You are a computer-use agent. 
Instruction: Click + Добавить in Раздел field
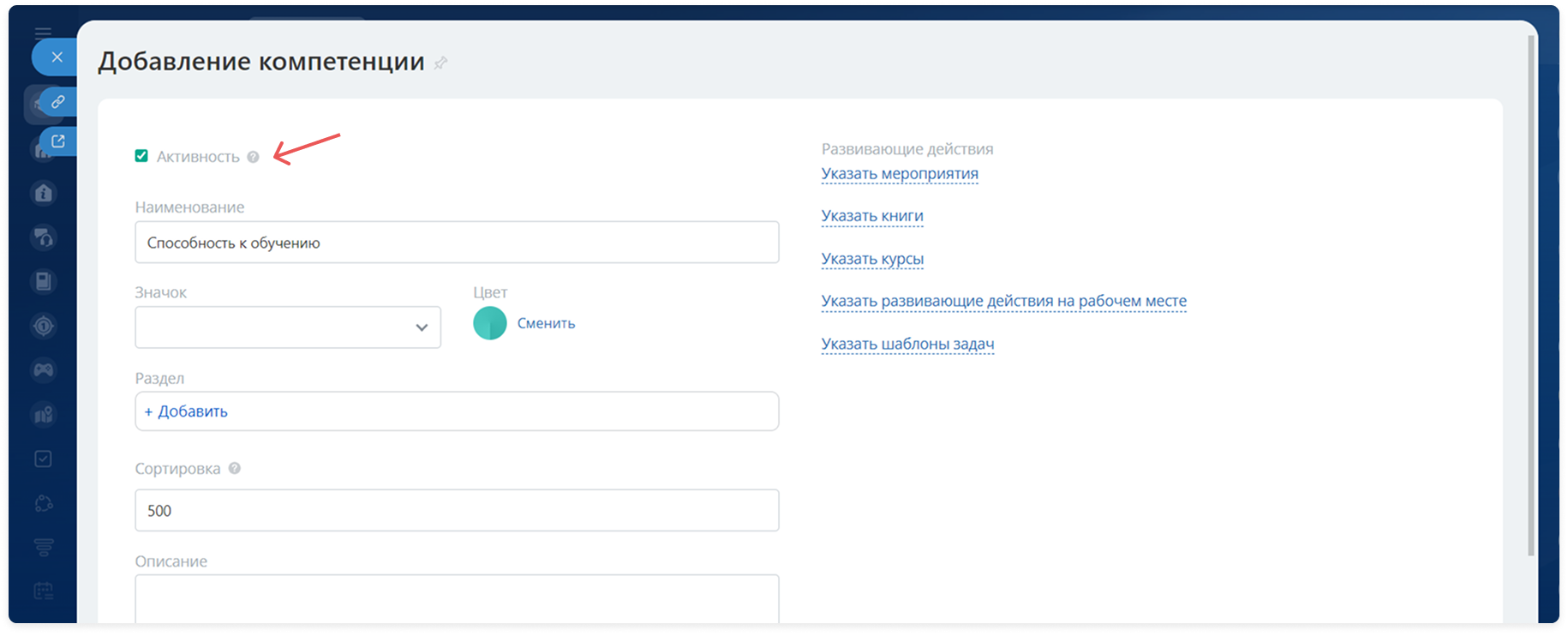point(186,411)
